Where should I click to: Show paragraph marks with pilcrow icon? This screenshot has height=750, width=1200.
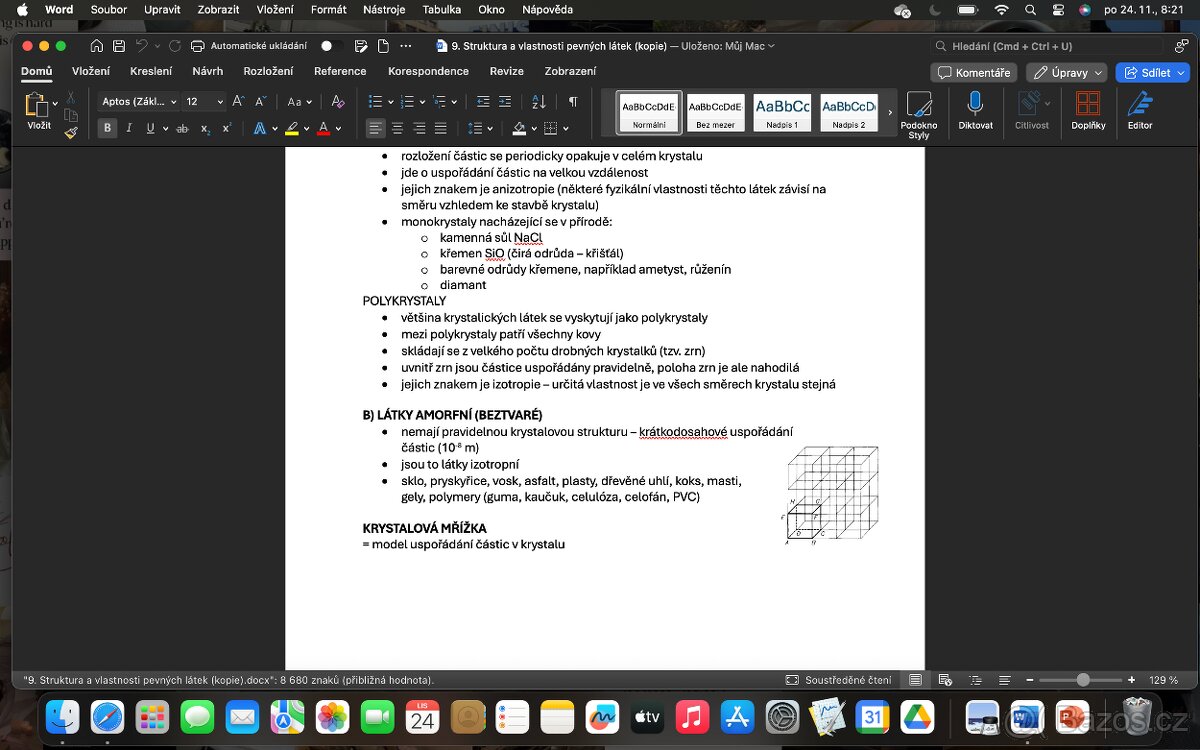pos(573,101)
